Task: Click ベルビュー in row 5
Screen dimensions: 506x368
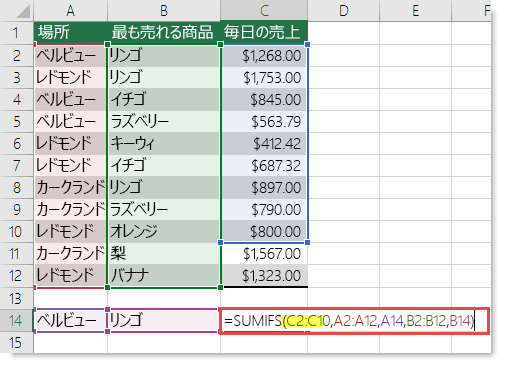Action: pos(70,121)
